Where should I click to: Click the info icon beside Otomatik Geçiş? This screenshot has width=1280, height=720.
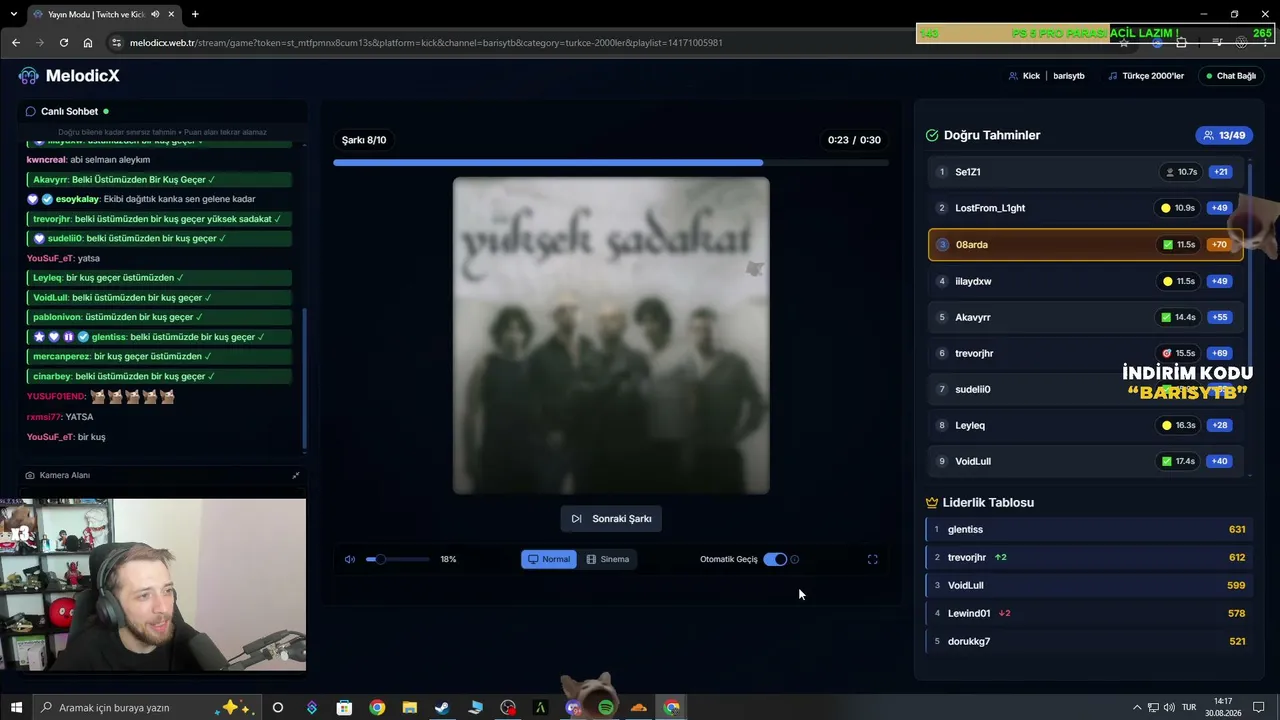[795, 559]
